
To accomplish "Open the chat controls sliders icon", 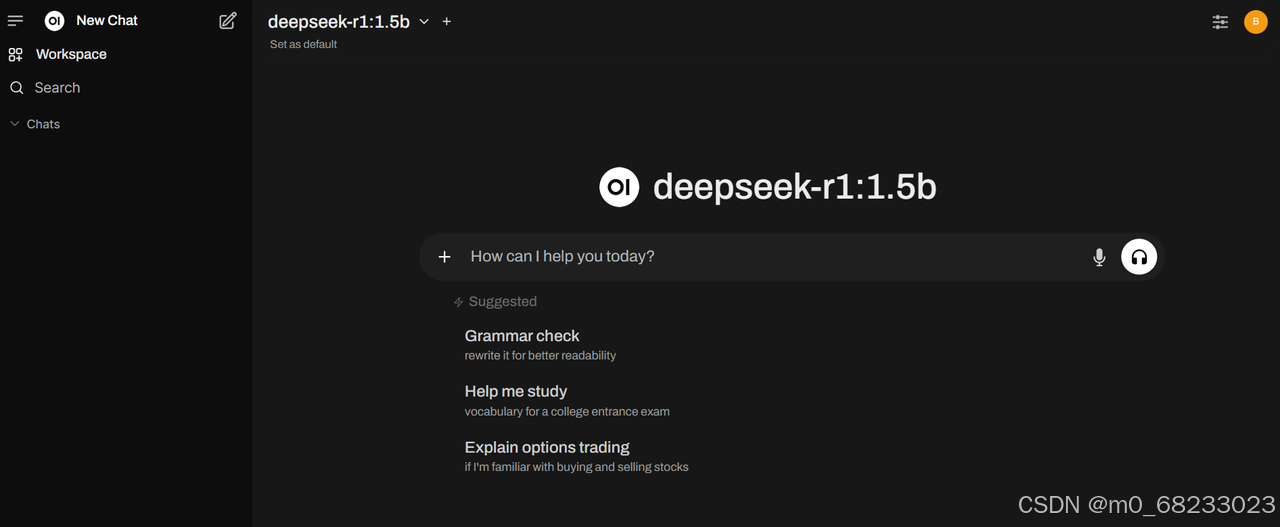I will pos(1220,21).
